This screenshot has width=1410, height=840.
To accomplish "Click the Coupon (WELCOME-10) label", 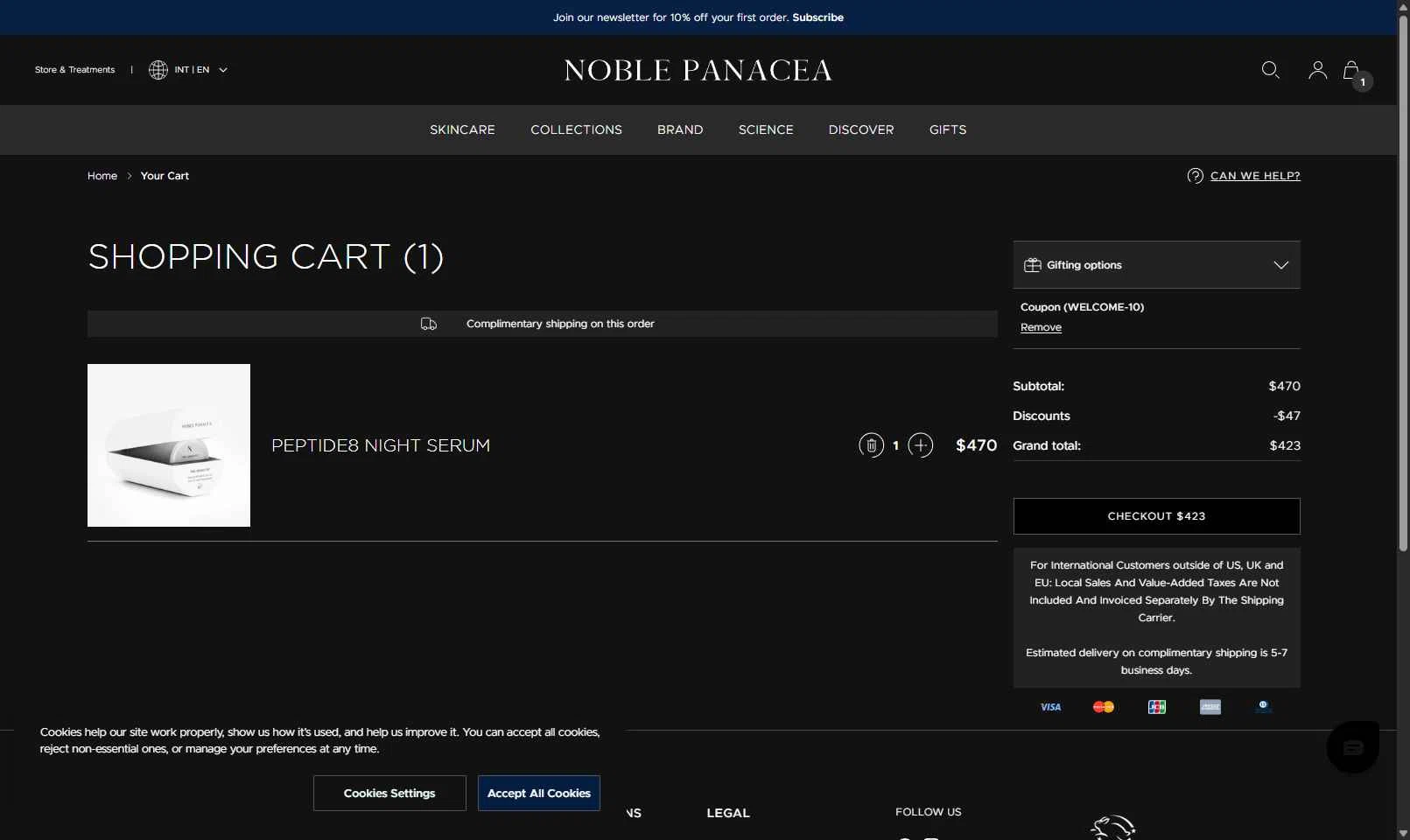I will (1082, 307).
